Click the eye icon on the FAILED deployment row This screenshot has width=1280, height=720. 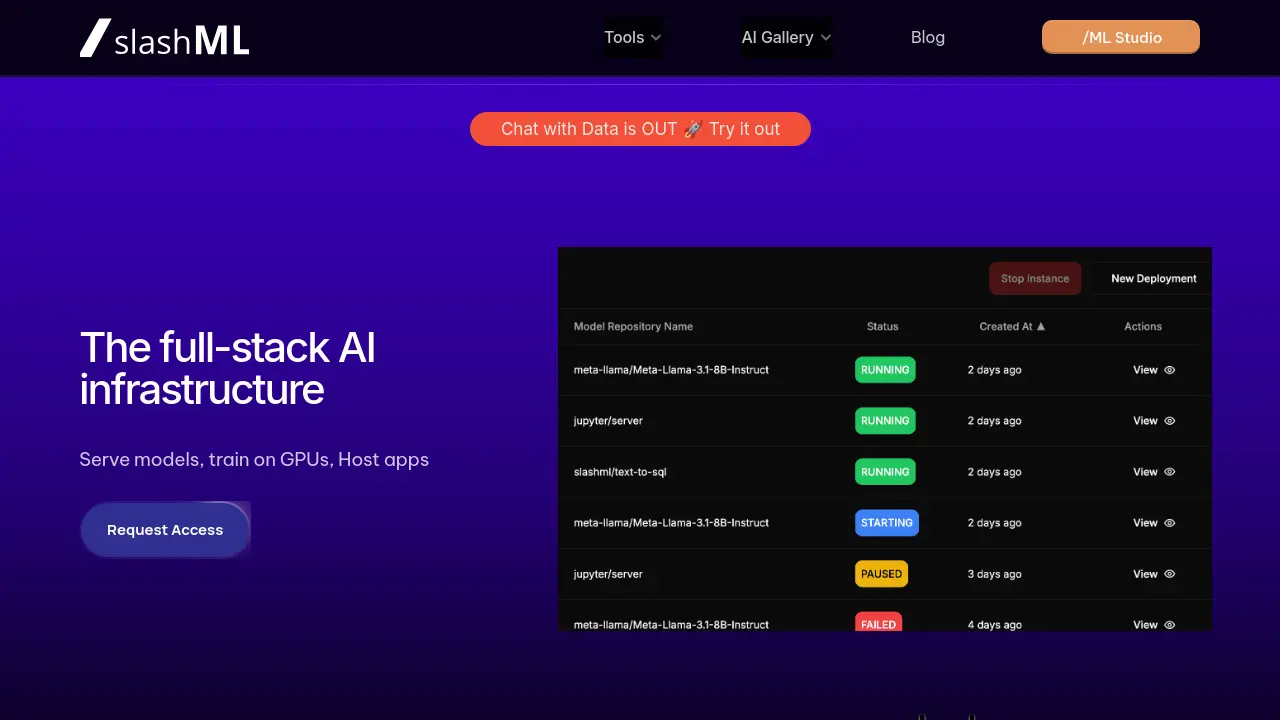(1167, 624)
